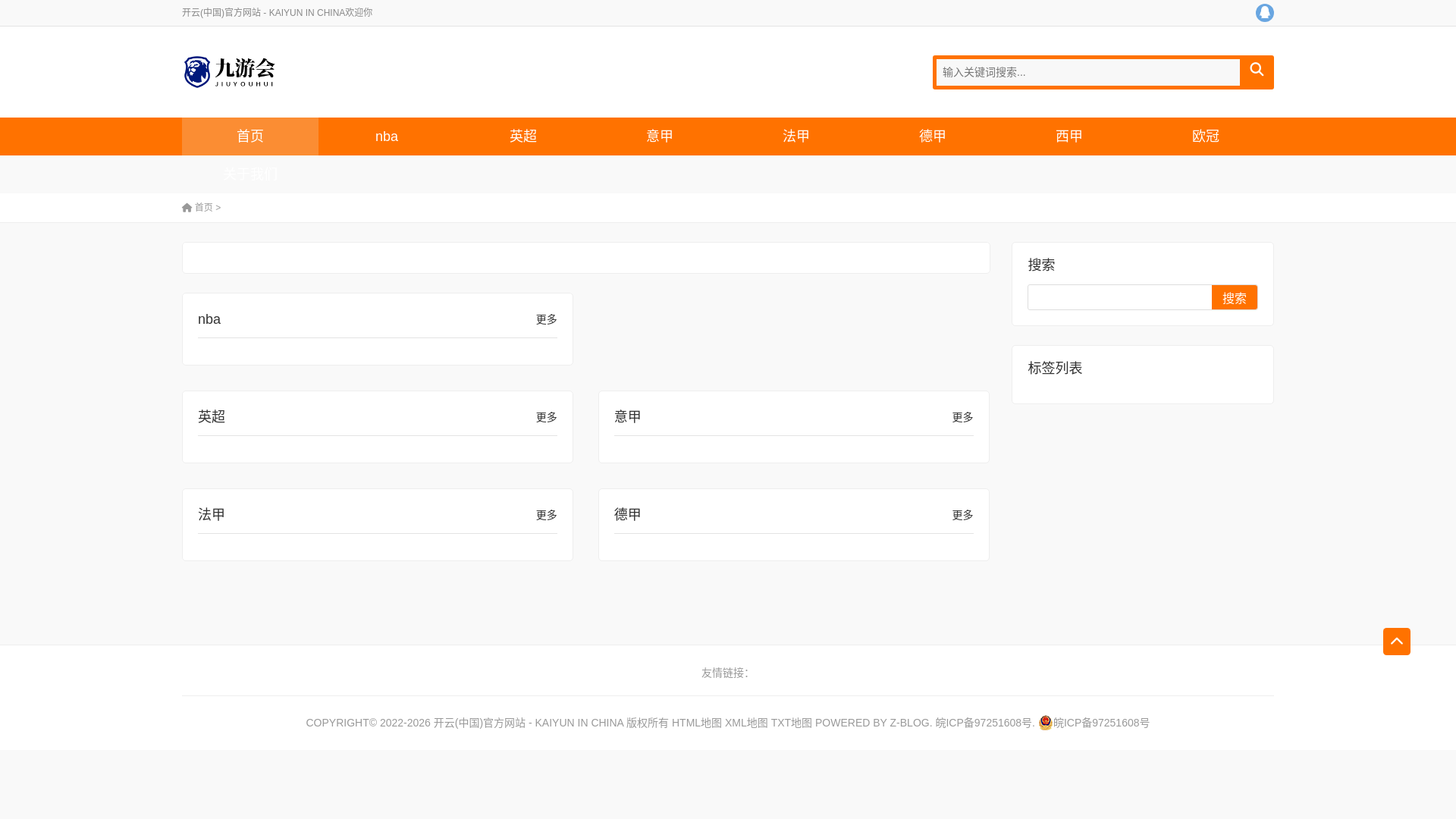Image resolution: width=1456 pixels, height=819 pixels.
Task: Click the first 皖ICP备97251608号 footer link
Action: pyautogui.click(x=984, y=723)
